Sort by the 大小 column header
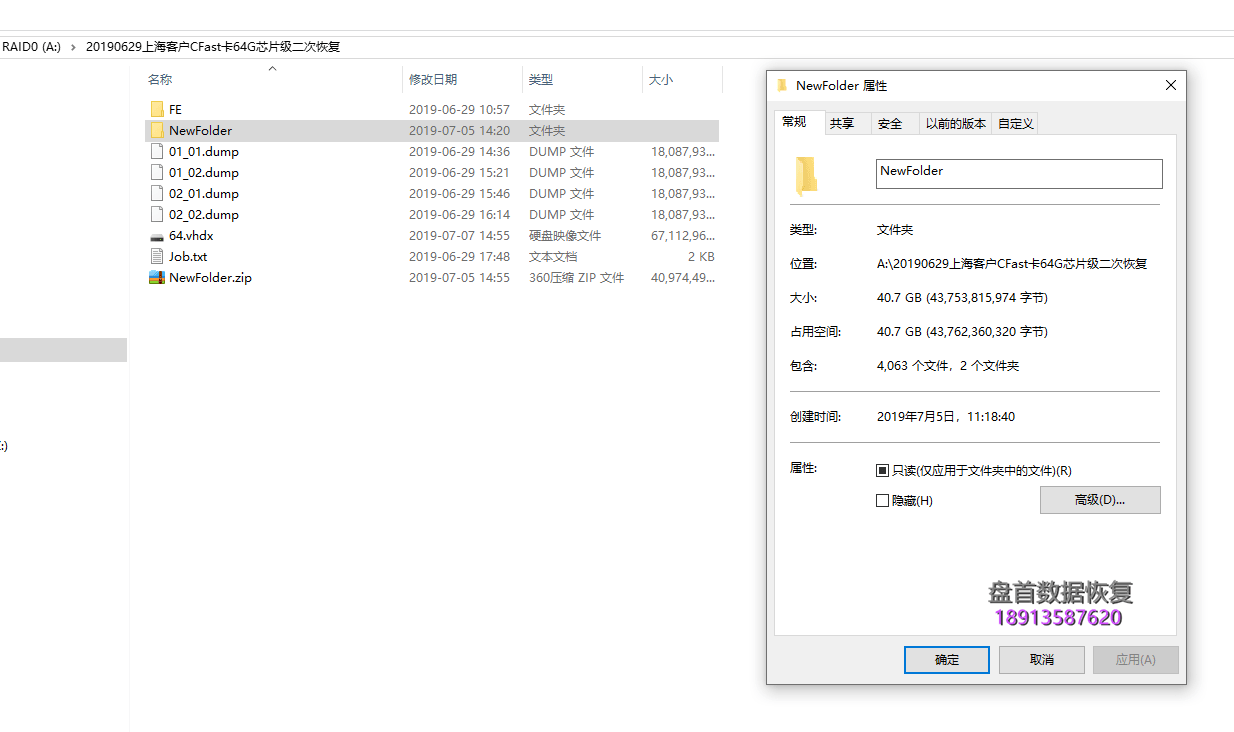This screenshot has height=732, width=1234. tap(661, 79)
